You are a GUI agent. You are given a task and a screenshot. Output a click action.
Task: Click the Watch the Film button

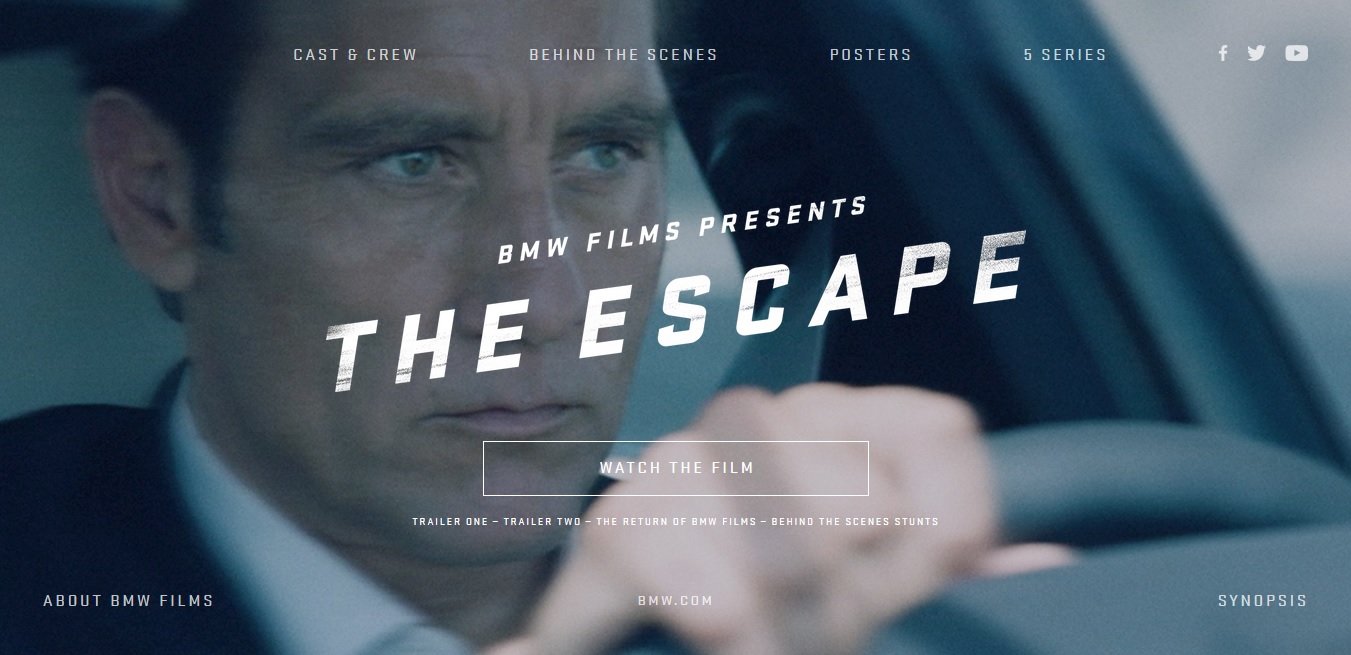pyautogui.click(x=676, y=468)
